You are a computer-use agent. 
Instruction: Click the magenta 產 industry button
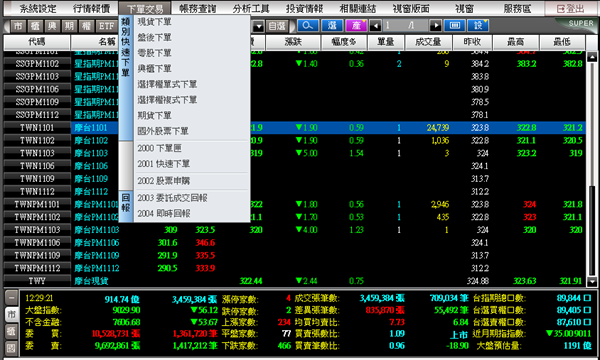[356, 26]
